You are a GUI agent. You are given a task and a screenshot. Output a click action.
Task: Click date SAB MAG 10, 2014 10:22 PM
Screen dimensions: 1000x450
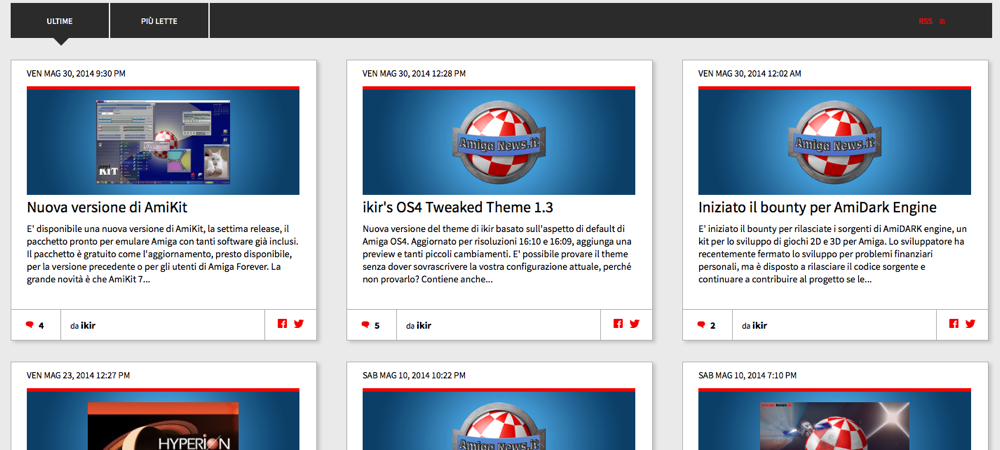pos(414,376)
